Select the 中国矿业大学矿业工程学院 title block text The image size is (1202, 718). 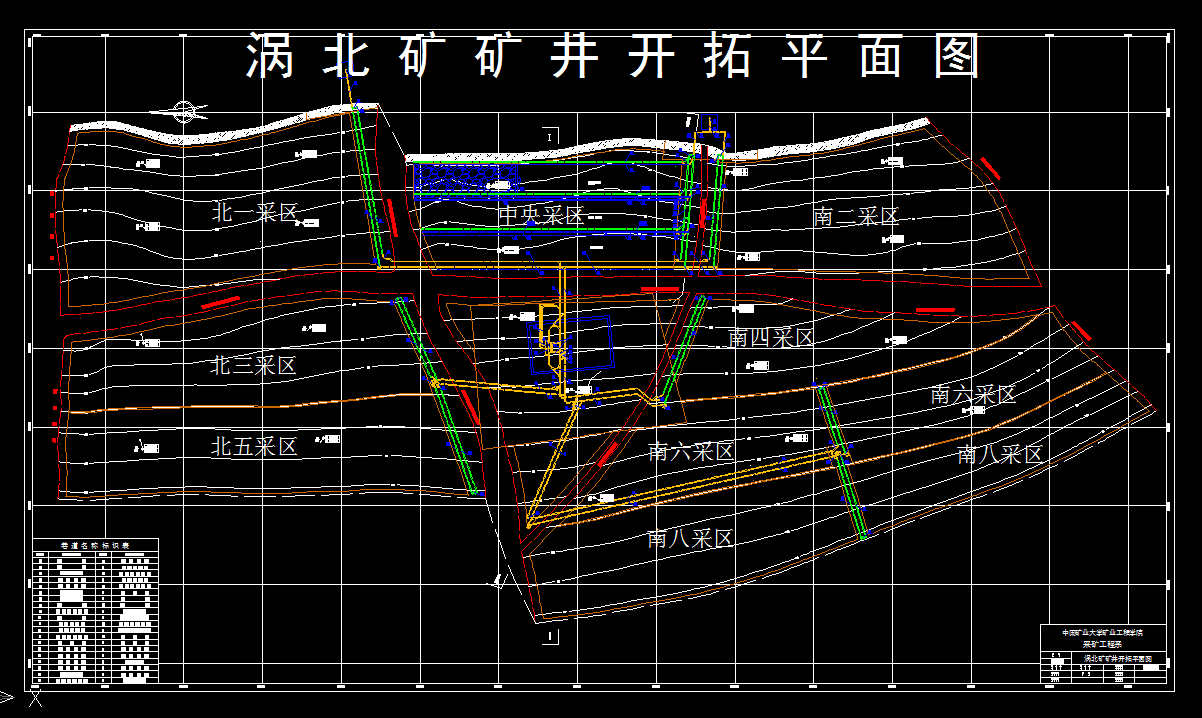[1103, 632]
